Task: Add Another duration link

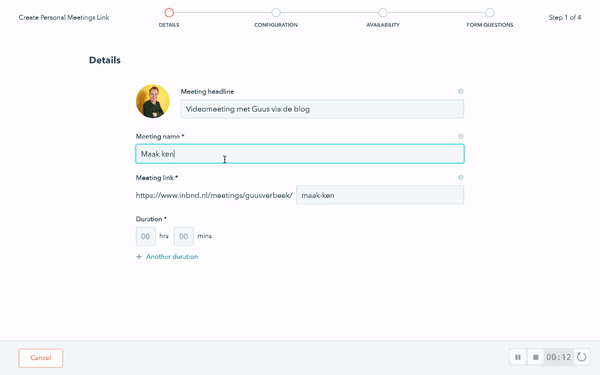Action: tap(172, 257)
